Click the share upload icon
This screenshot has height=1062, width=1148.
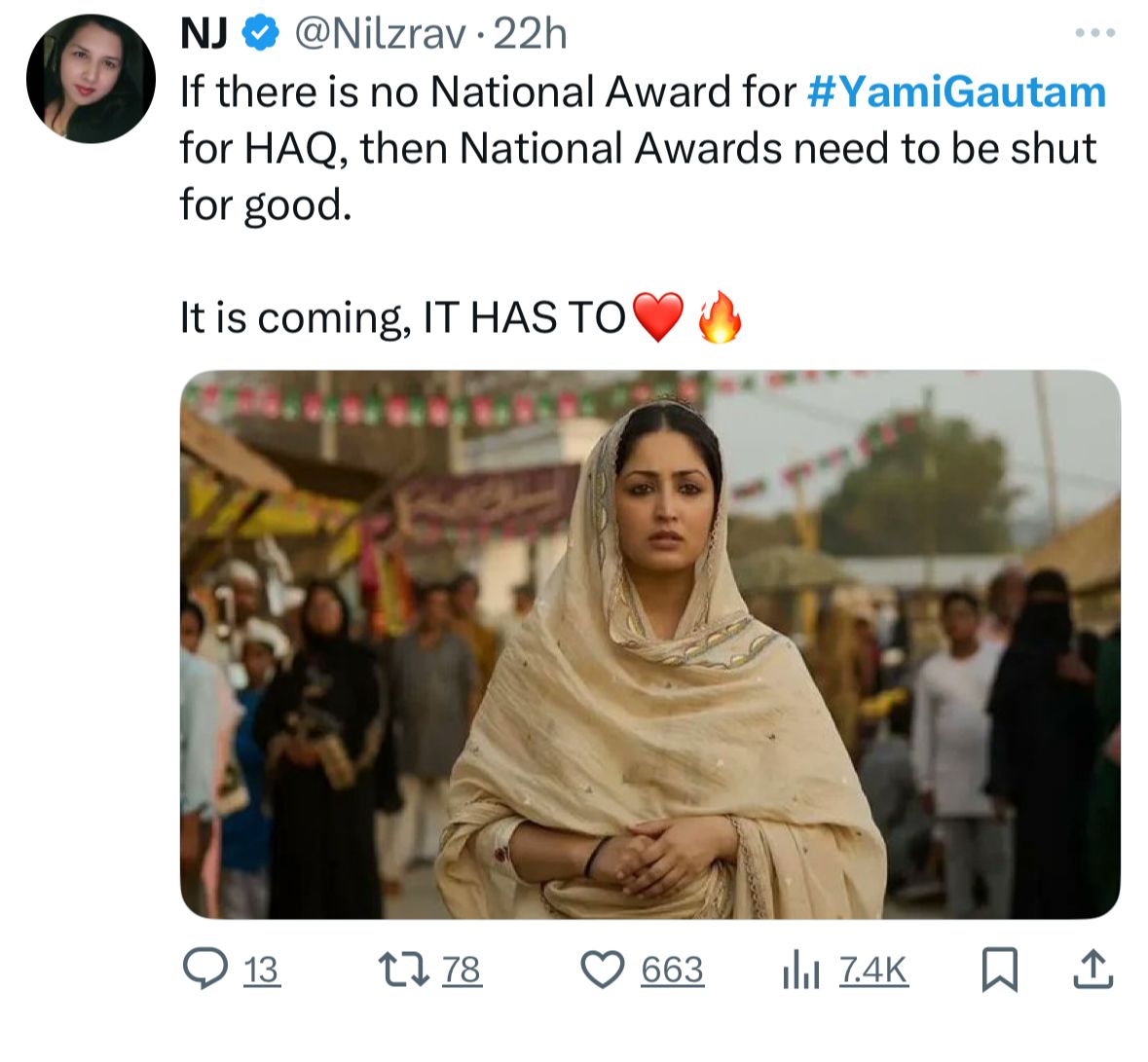tap(1092, 970)
